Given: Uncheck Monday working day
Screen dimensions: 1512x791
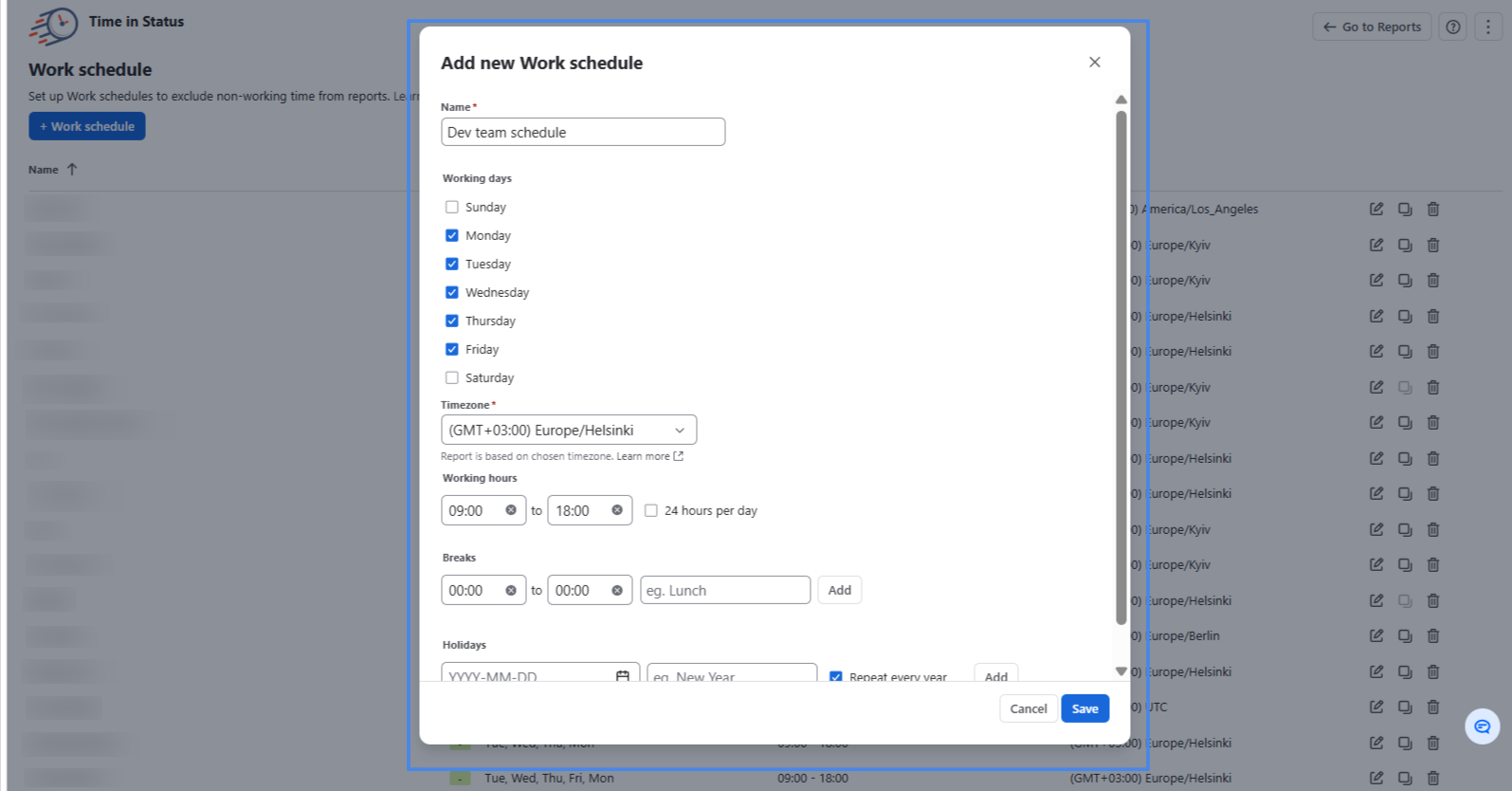Looking at the screenshot, I should pos(452,235).
